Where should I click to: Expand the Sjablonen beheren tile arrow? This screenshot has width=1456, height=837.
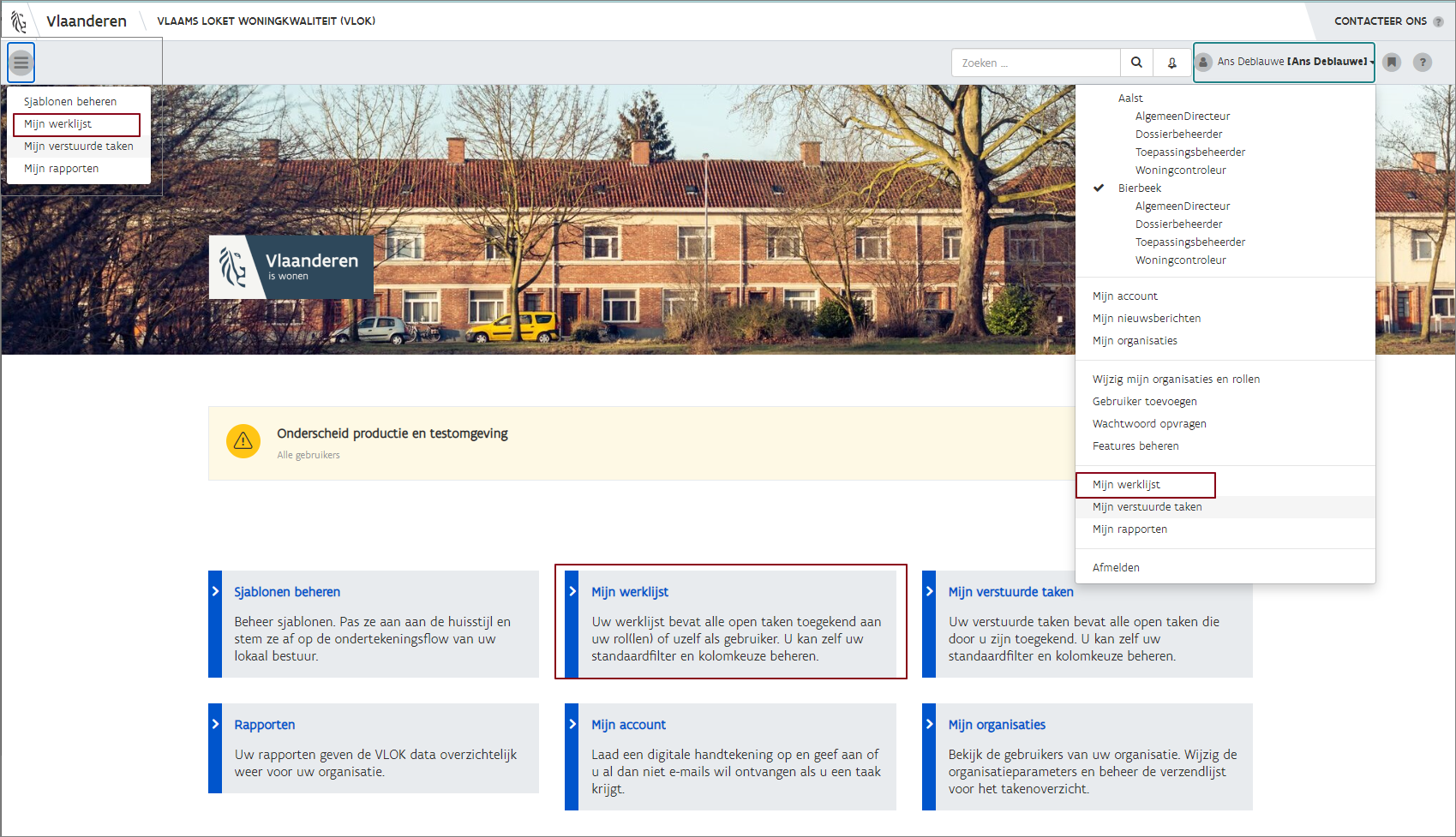215,592
